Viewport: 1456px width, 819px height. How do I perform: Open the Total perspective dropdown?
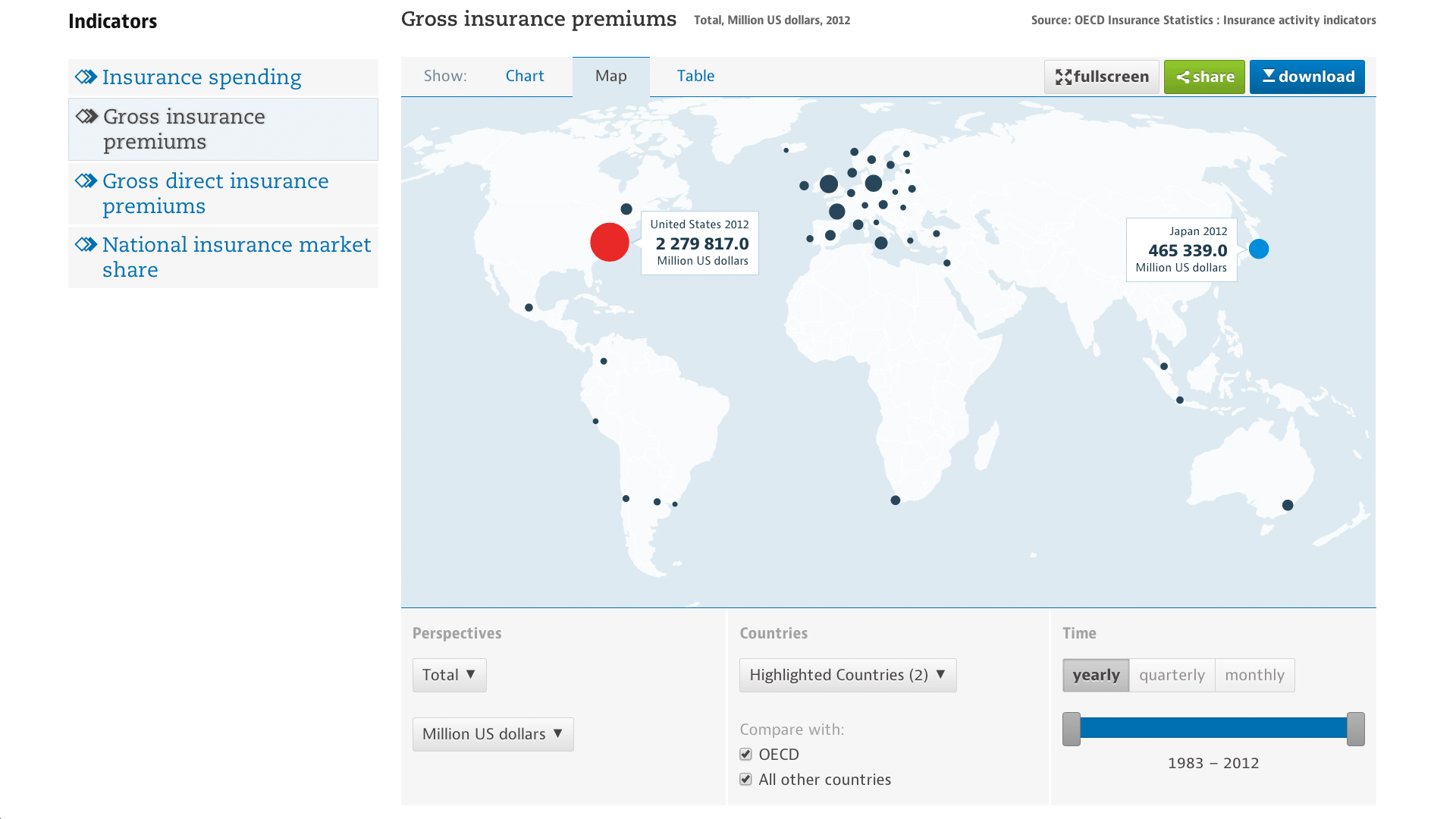click(x=449, y=676)
